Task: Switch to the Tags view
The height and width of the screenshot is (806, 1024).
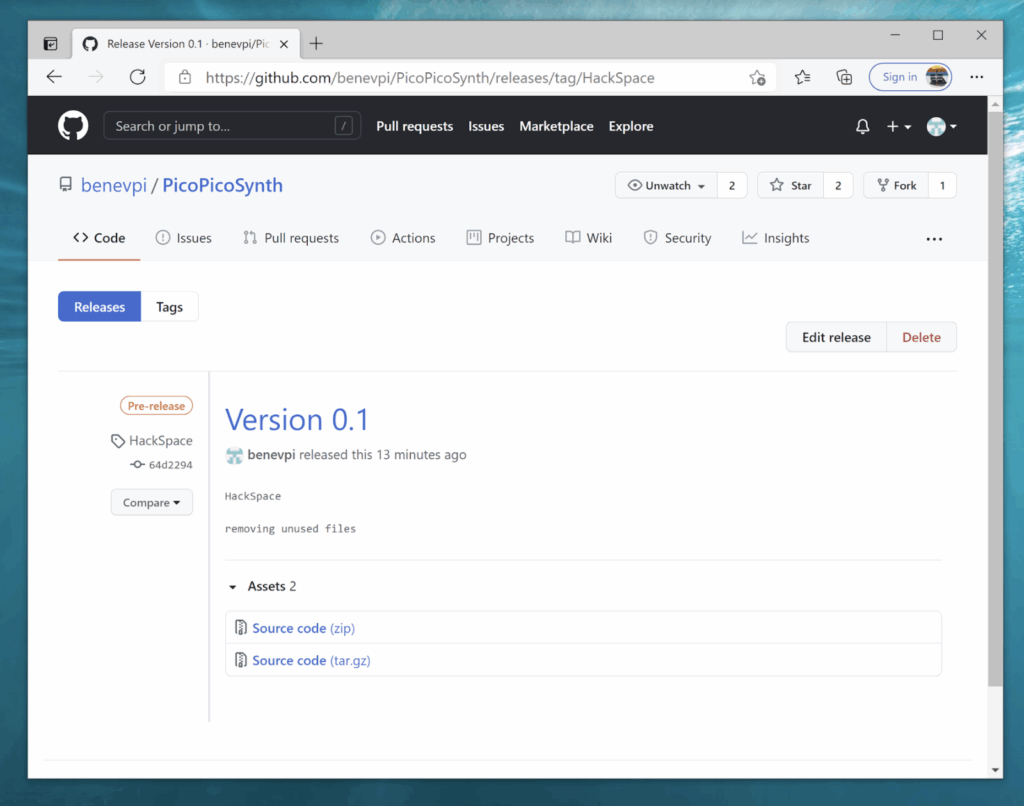Action: coord(169,307)
